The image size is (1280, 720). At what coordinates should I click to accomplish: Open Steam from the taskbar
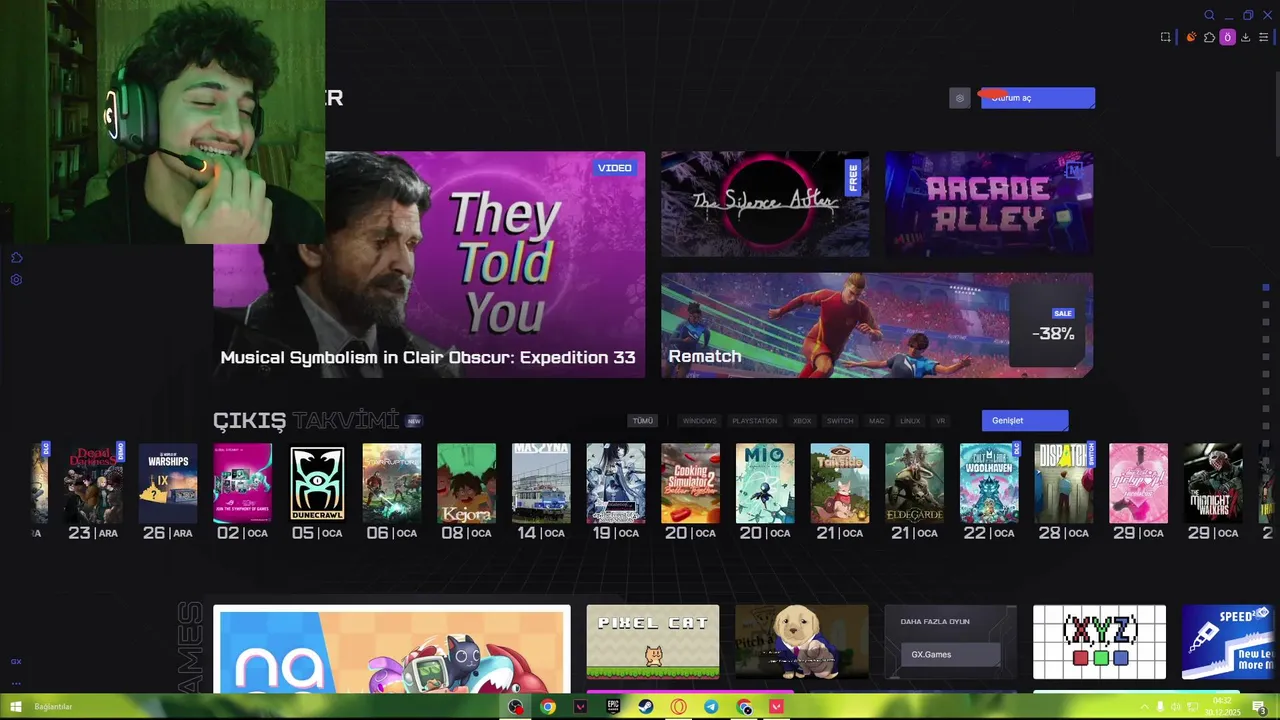[646, 707]
